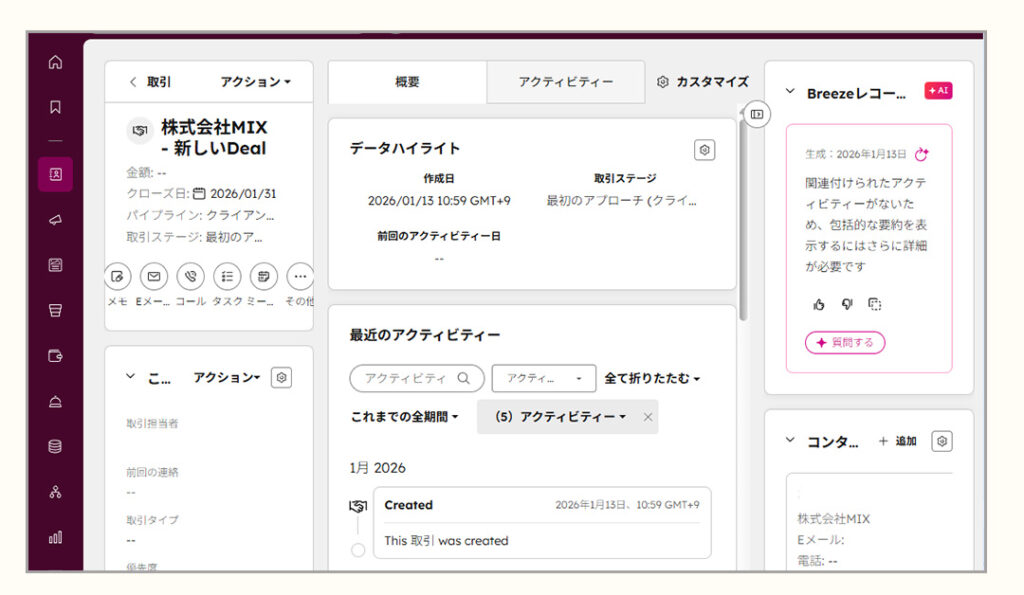Expand the これまでの全期間 date filter
The image size is (1024, 595).
[x=405, y=416]
